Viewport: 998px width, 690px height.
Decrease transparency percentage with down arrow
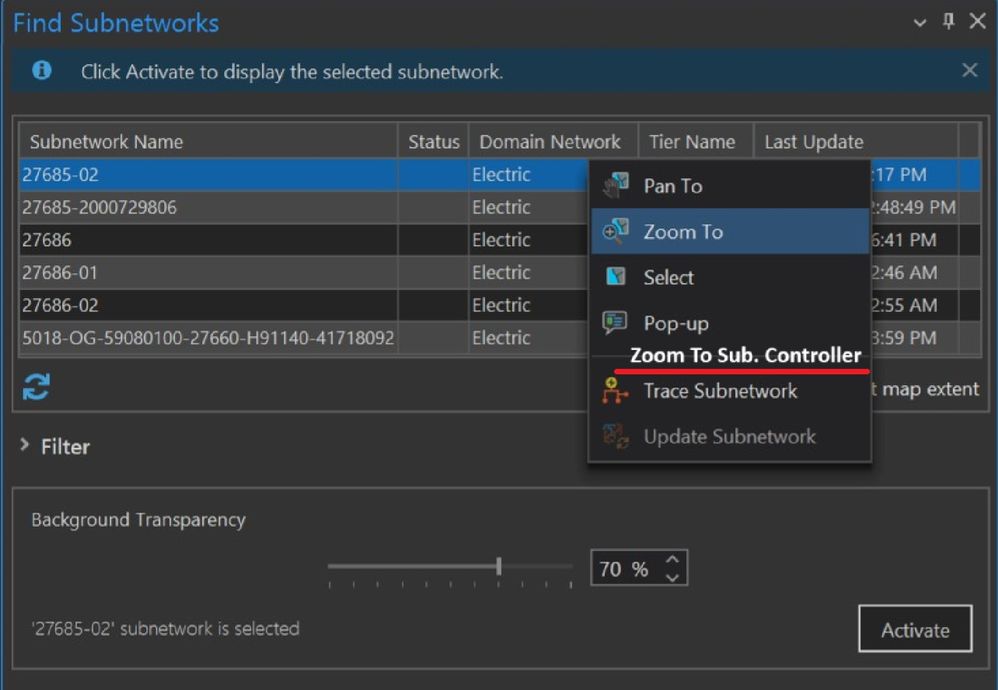(672, 577)
